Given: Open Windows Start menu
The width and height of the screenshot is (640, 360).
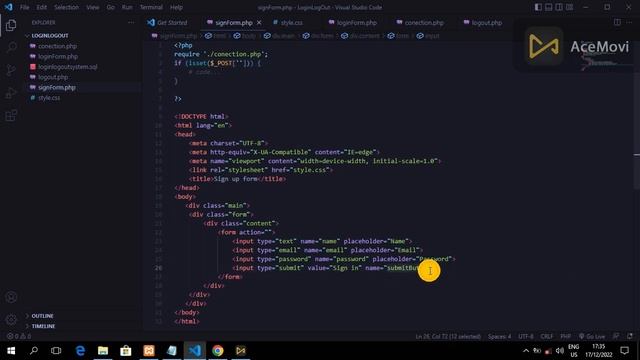Looking at the screenshot, I should (11, 351).
